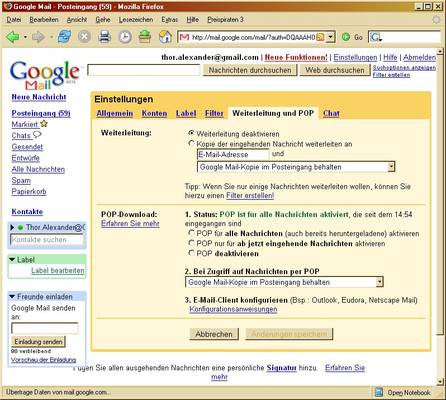Screen dimensions: 446x400
Task: Click the Gmail favicon in the address bar
Action: [x=184, y=37]
